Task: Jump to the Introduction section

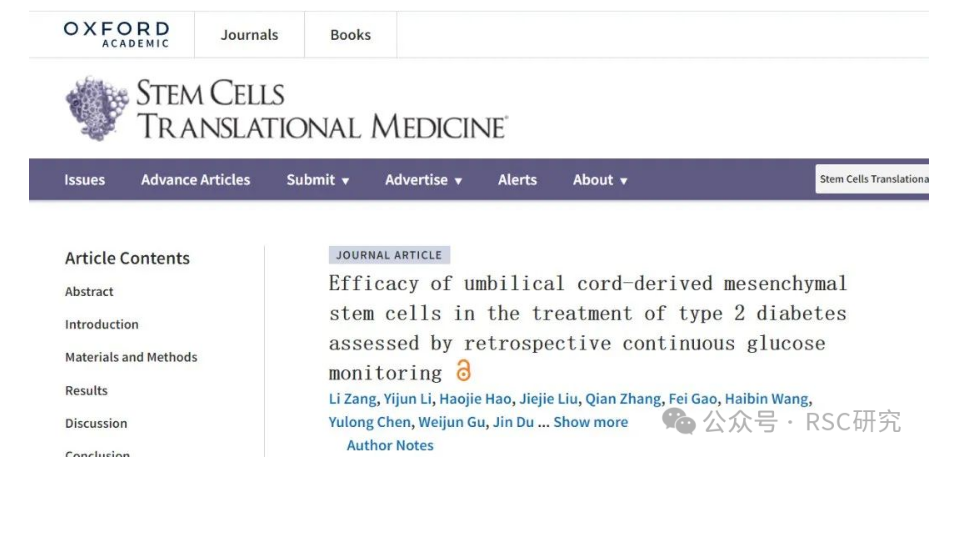Action: click(x=102, y=325)
